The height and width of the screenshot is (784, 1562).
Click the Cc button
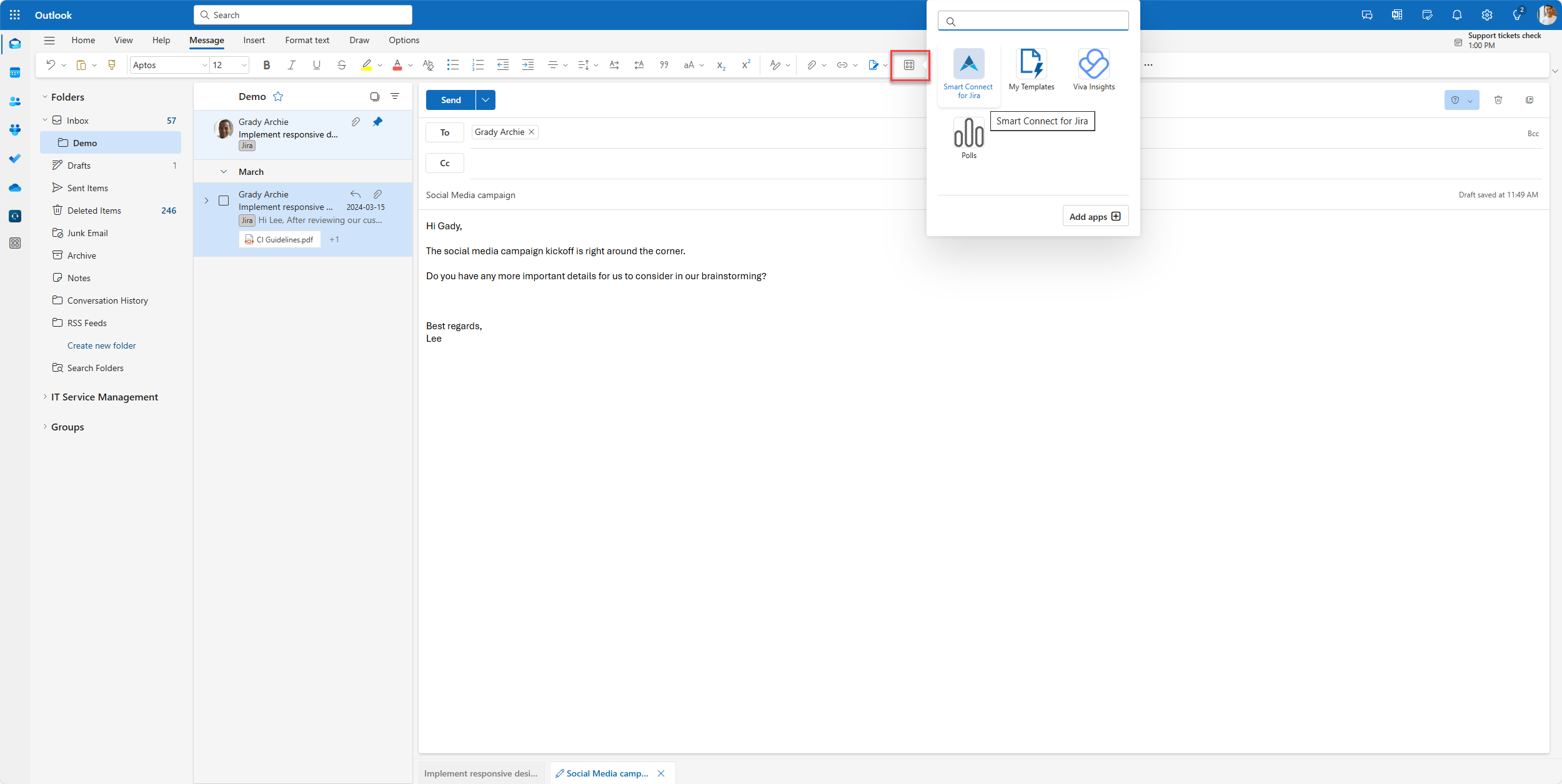click(444, 163)
